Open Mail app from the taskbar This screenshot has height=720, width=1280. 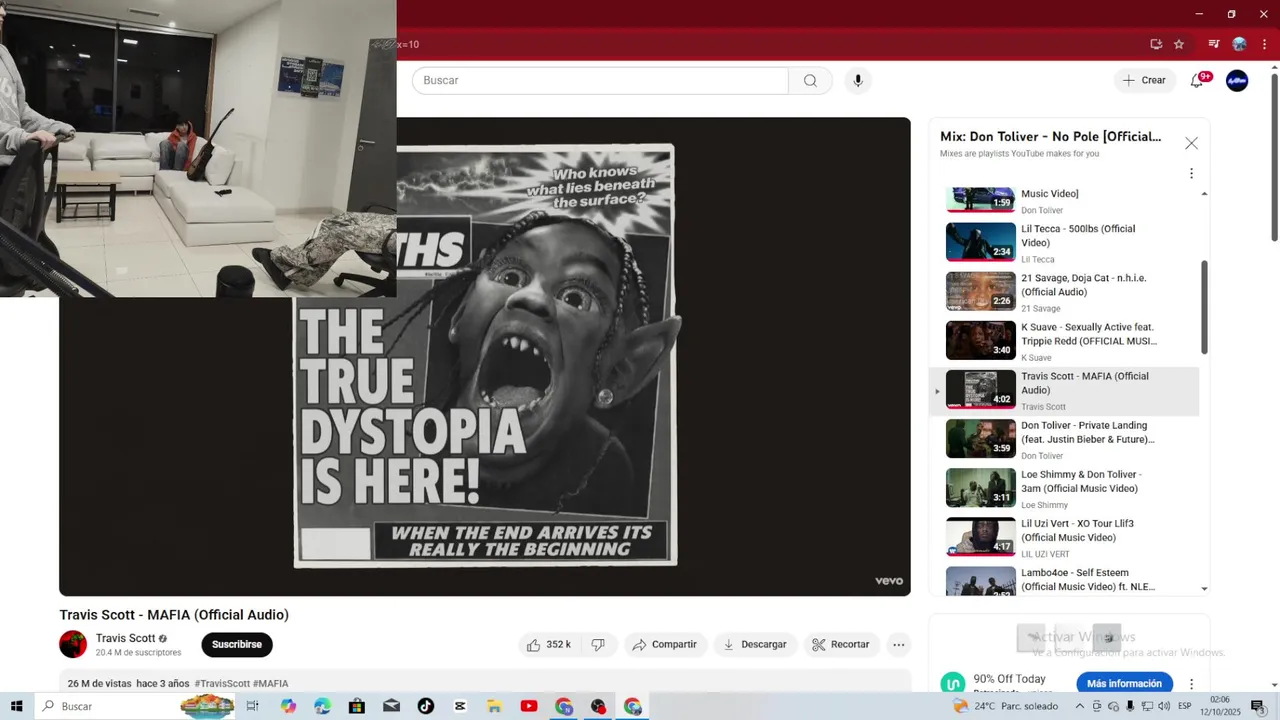pyautogui.click(x=391, y=706)
